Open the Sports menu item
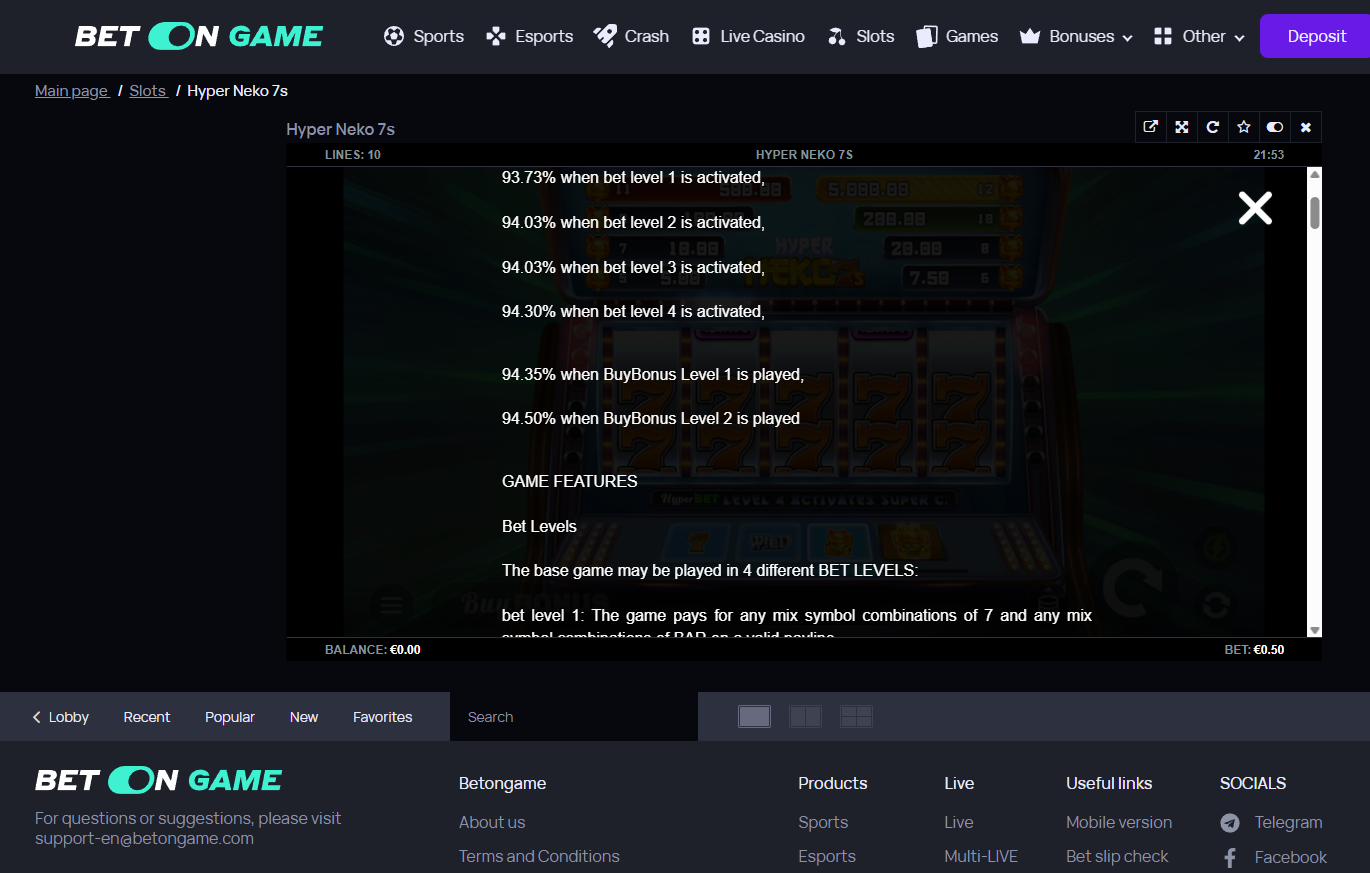 [x=438, y=36]
